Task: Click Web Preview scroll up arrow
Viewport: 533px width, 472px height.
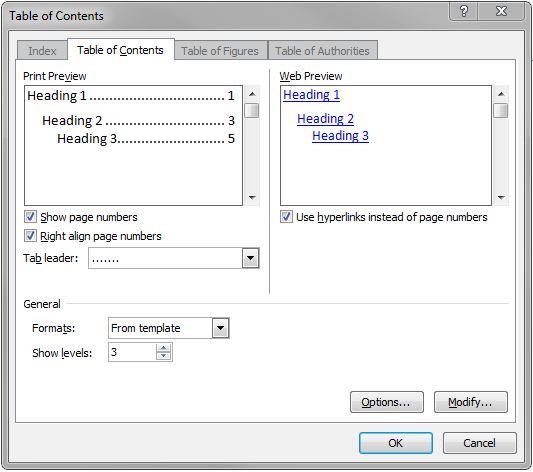Action: pyautogui.click(x=501, y=94)
